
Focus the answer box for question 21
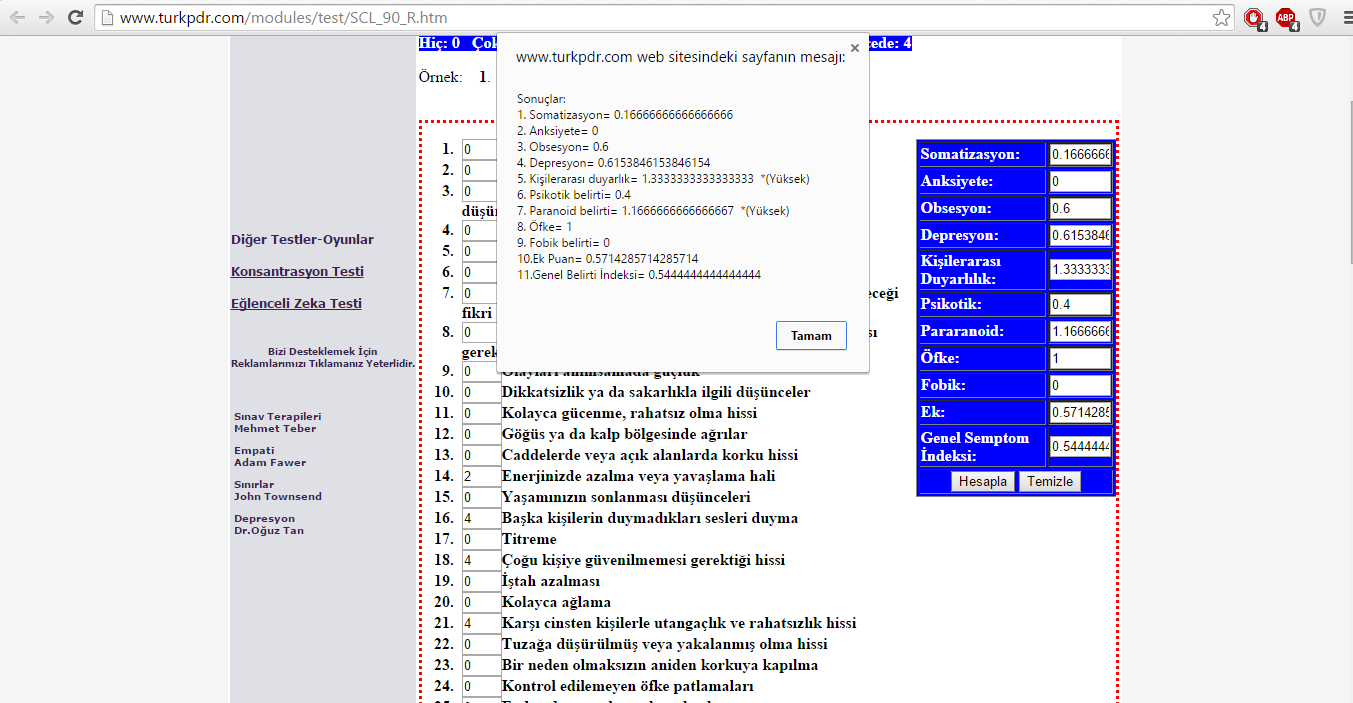pyautogui.click(x=481, y=623)
